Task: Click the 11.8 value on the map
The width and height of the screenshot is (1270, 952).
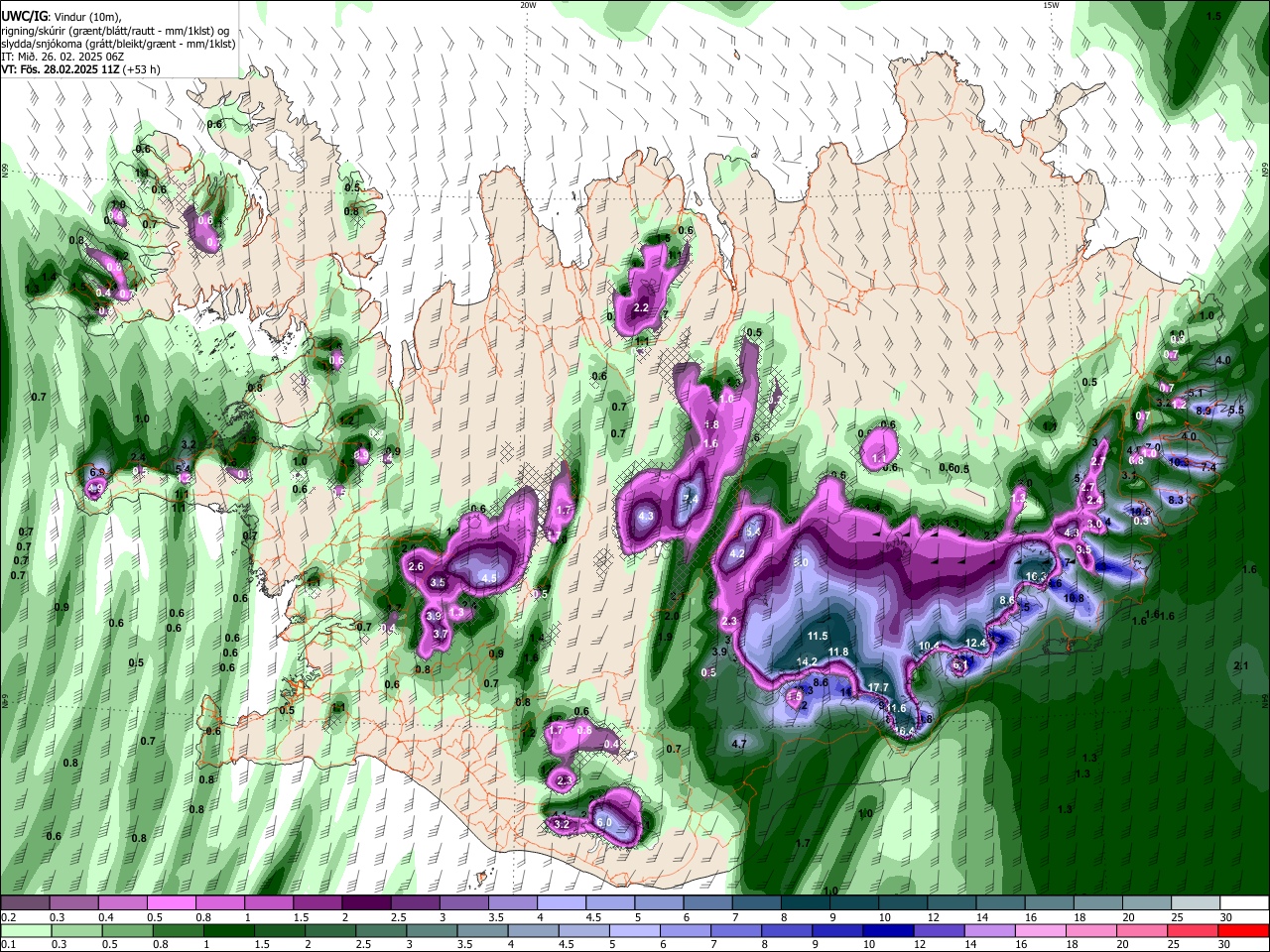Action: (838, 652)
